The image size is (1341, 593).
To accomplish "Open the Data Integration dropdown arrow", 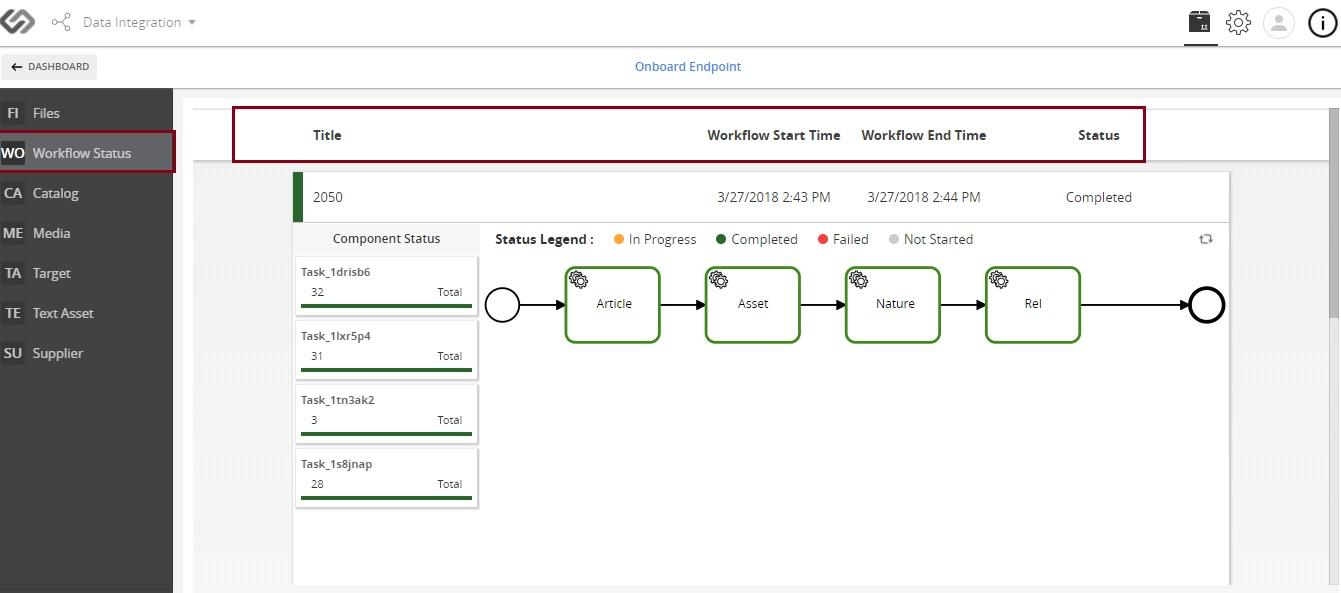I will 192,22.
